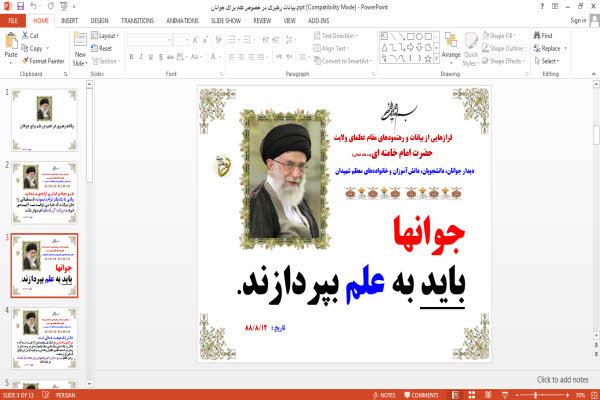Image resolution: width=600 pixels, height=400 pixels.
Task: Reset the slide with the Reset command
Action: point(101,48)
